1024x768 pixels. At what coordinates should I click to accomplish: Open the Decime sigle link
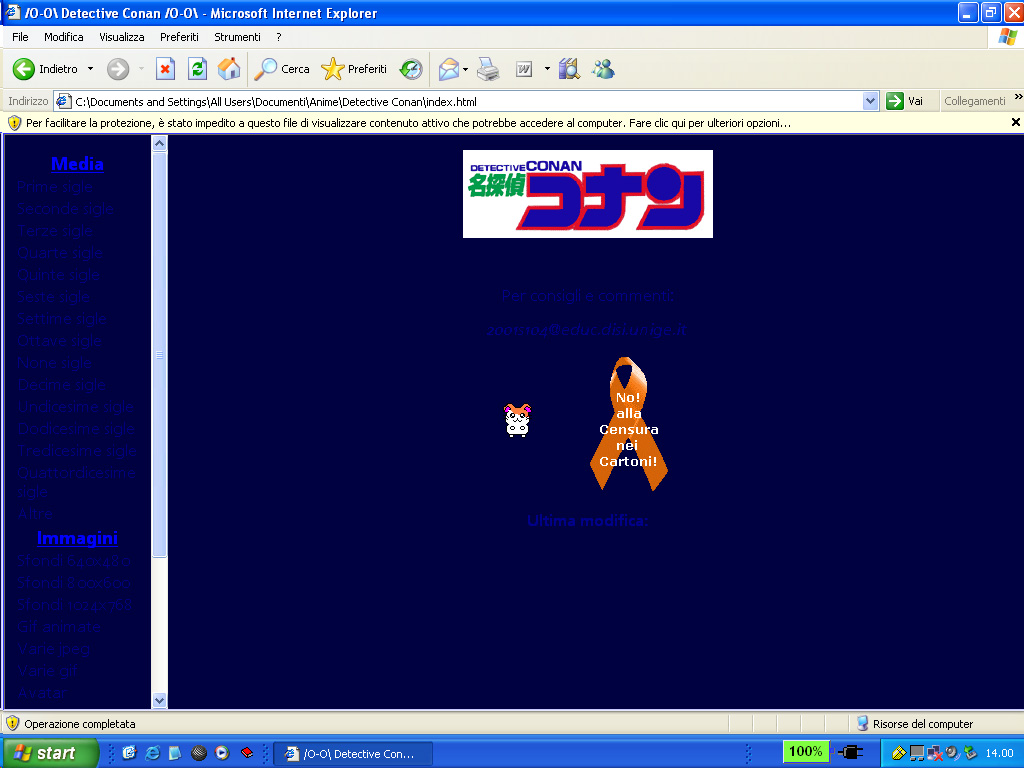coord(62,385)
